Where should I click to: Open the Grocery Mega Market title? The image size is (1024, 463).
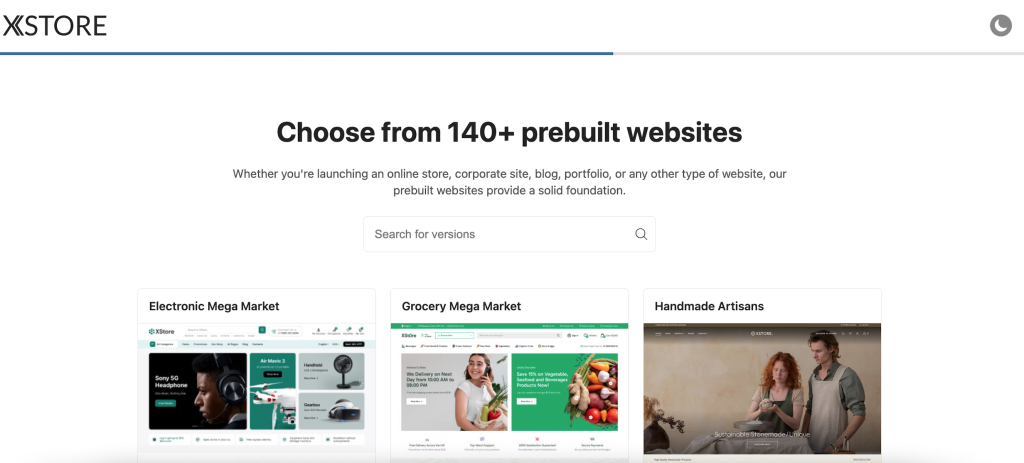pos(461,306)
